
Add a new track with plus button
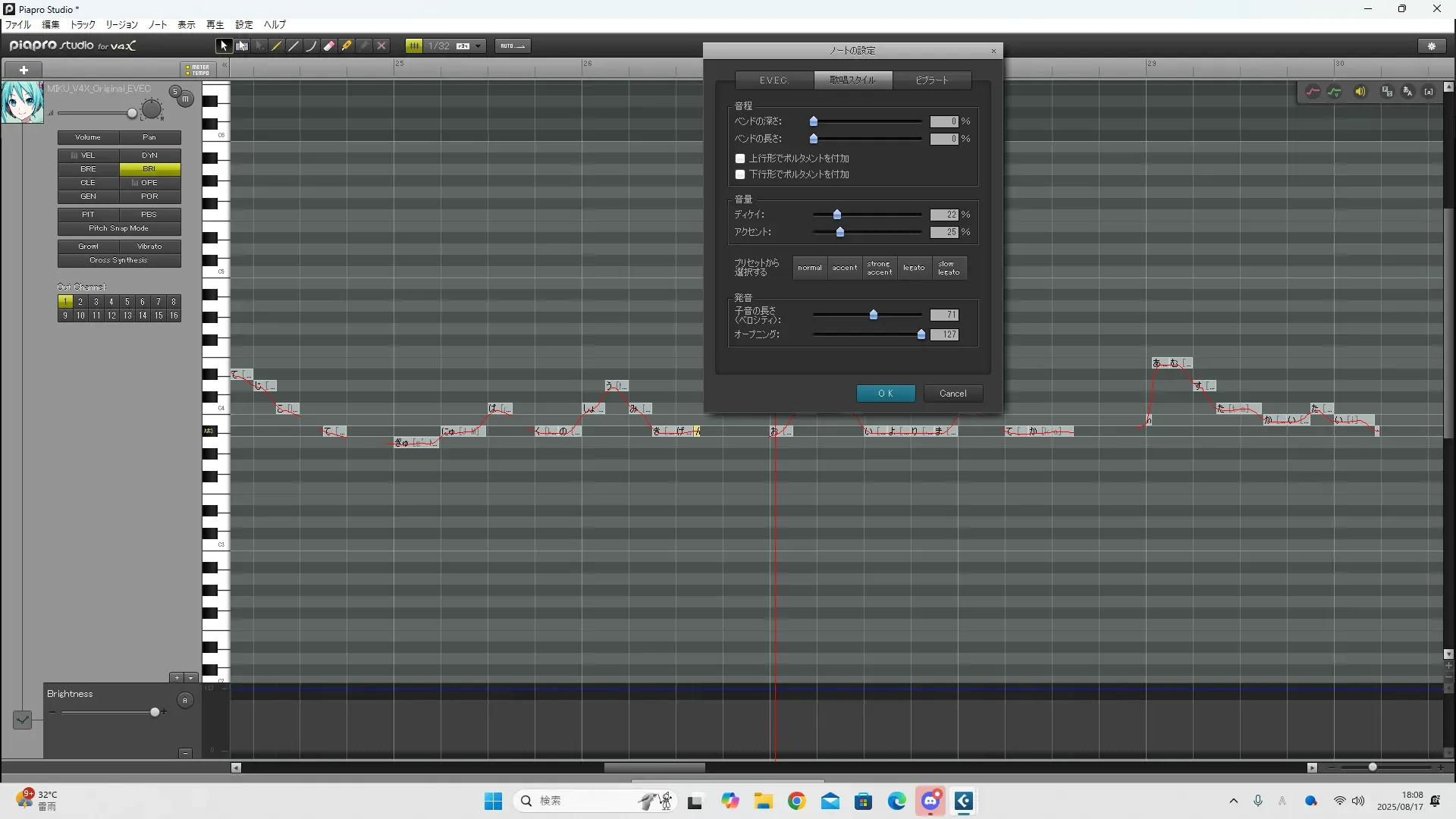coord(24,70)
